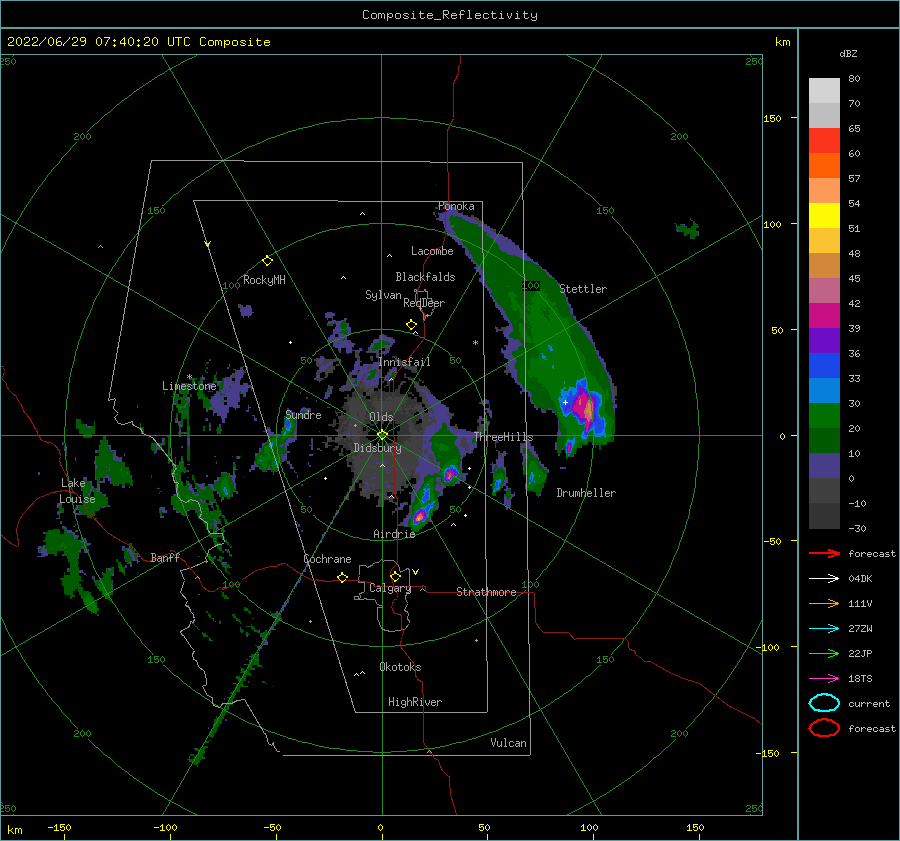Click the Drumheller town label
900x841 pixels.
[x=586, y=493]
